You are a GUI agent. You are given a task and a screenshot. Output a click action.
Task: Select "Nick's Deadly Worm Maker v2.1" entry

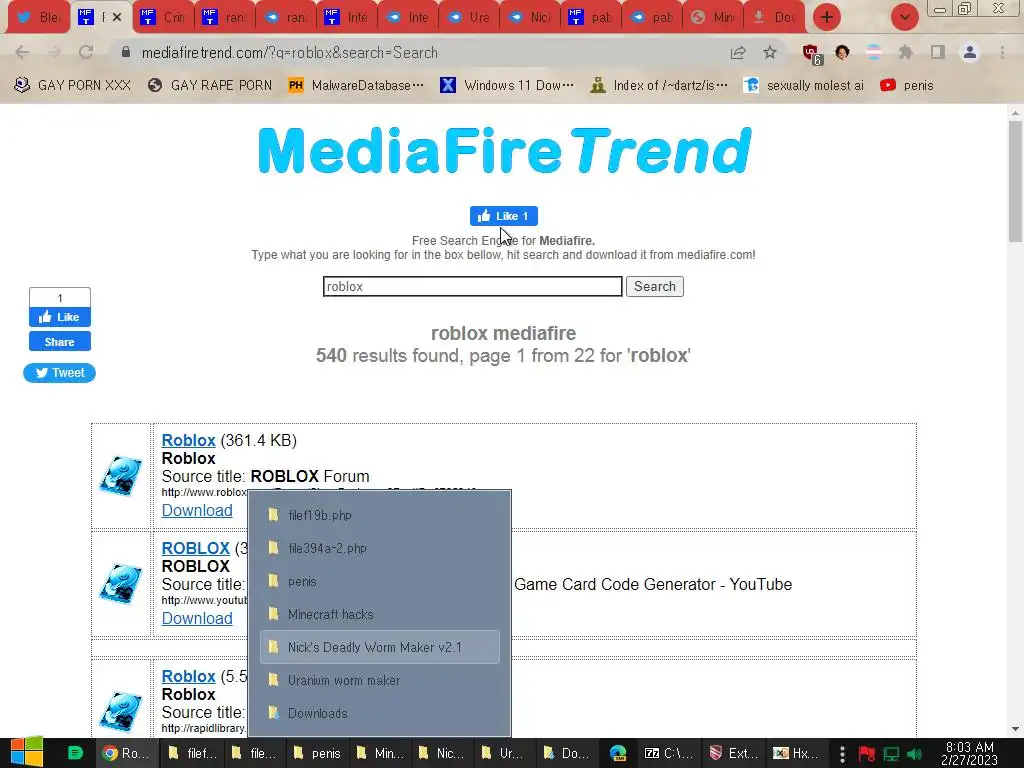click(380, 647)
